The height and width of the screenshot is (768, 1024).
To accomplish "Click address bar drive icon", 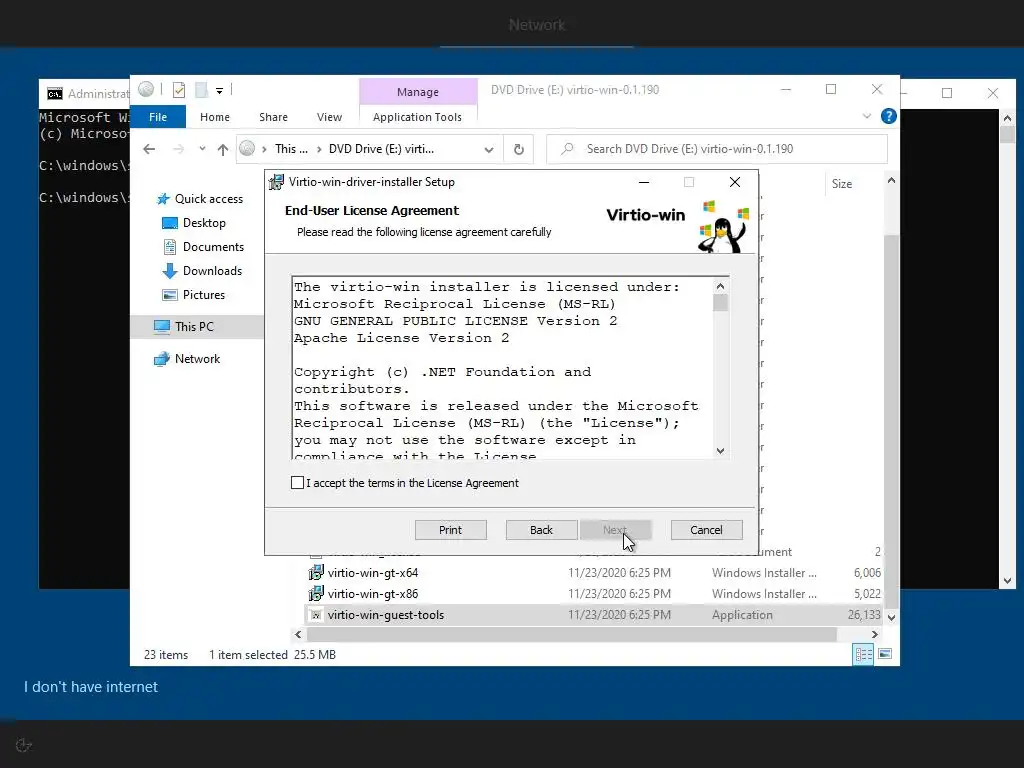I will (x=247, y=149).
